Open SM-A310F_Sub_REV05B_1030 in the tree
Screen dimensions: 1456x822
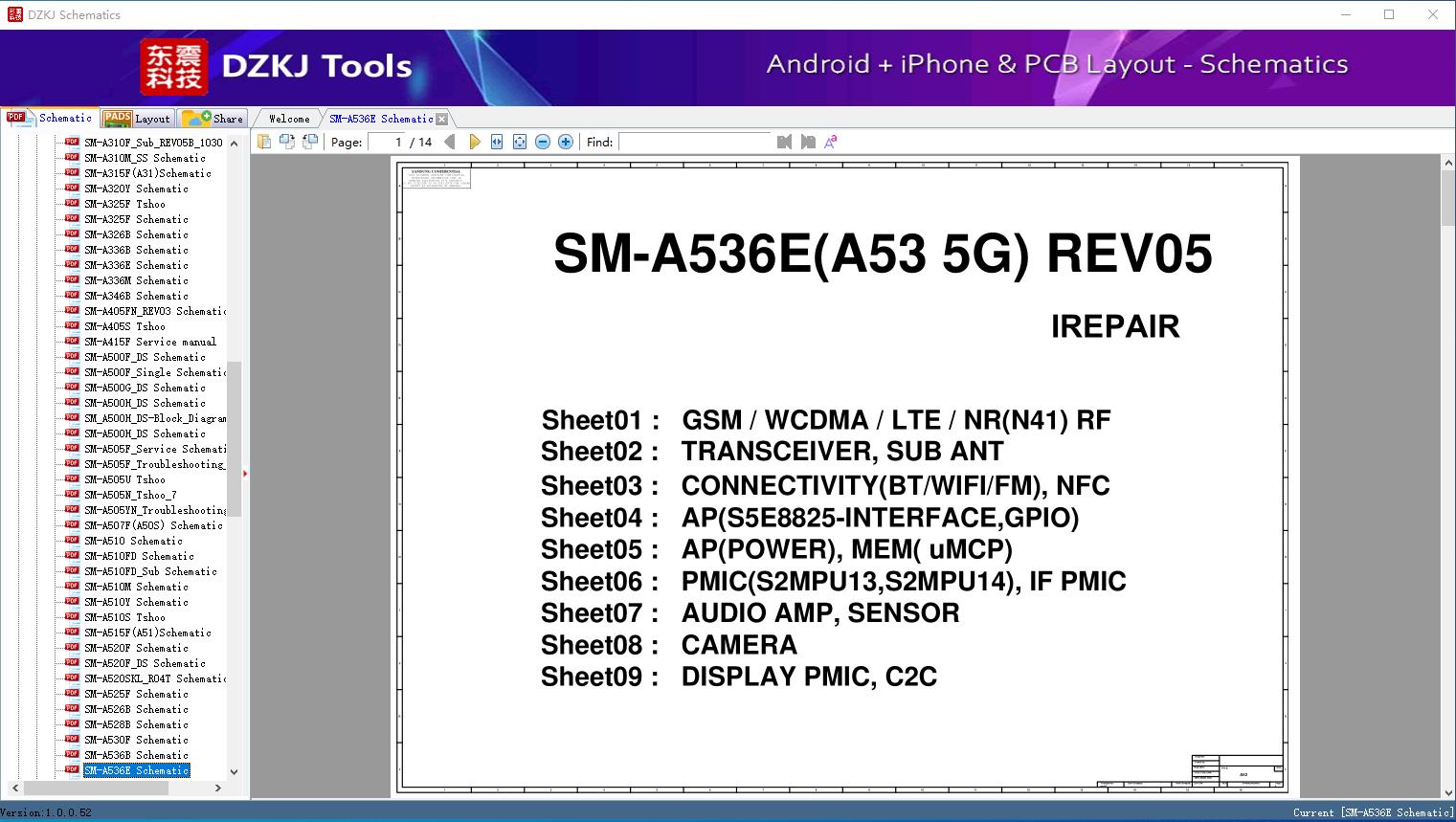[x=153, y=143]
